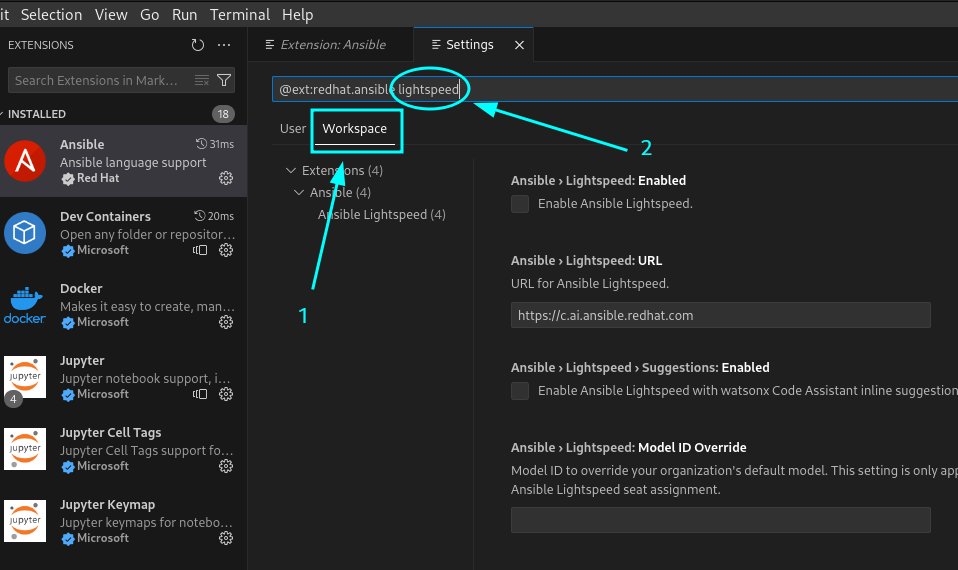
Task: Click Dev Containers activation time clock icon
Action: click(199, 216)
